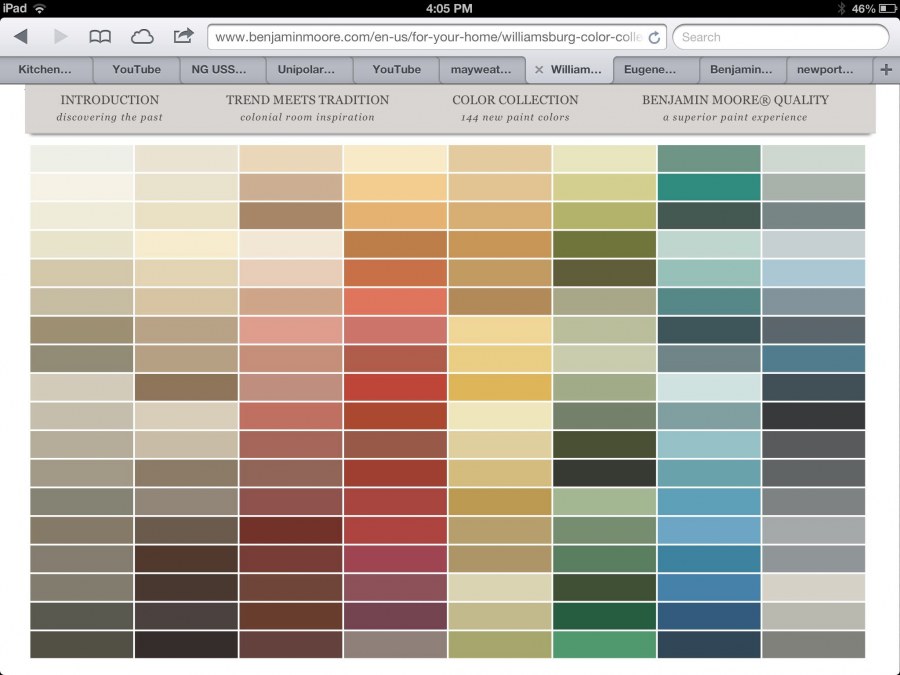This screenshot has width=900, height=675.
Task: Switch to the Kitchen tab
Action: pos(44,70)
